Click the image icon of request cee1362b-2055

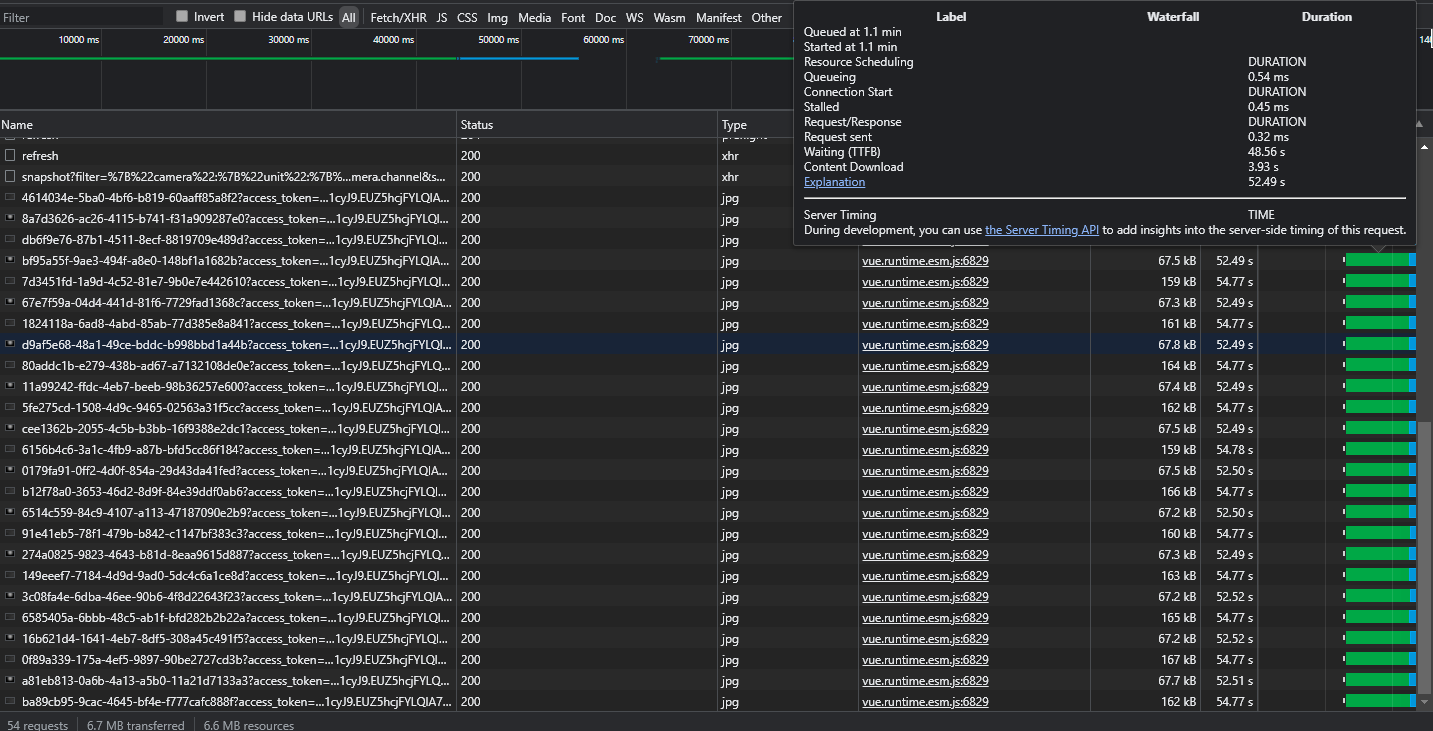click(x=10, y=429)
